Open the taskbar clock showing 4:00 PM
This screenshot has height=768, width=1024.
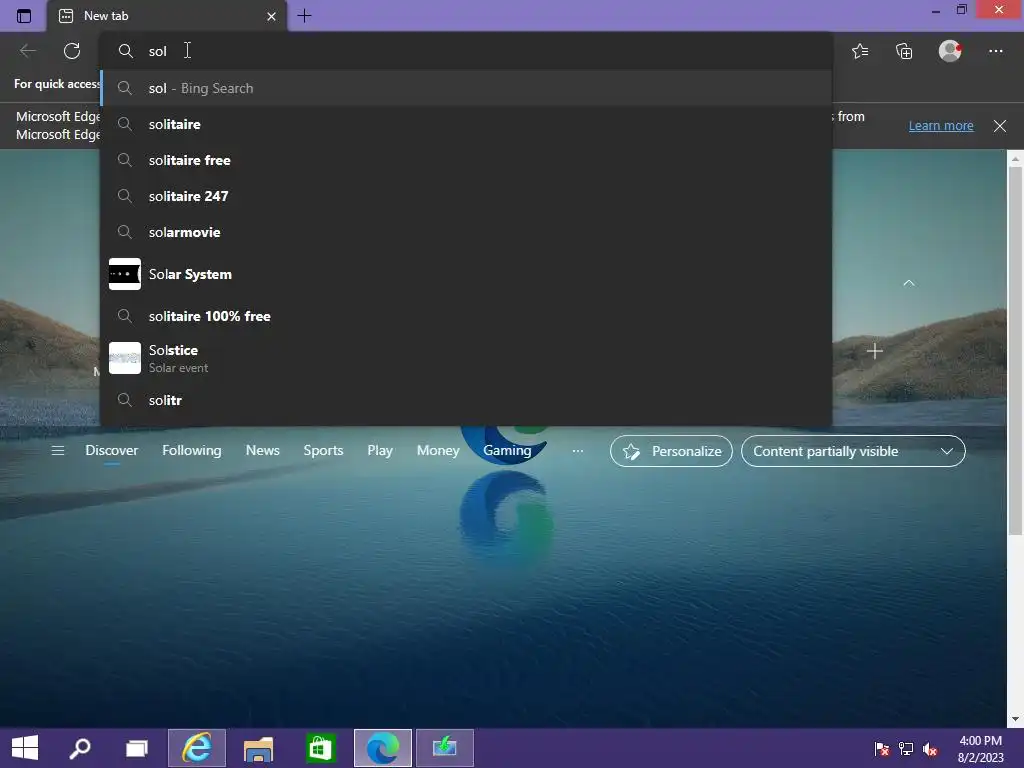980,749
